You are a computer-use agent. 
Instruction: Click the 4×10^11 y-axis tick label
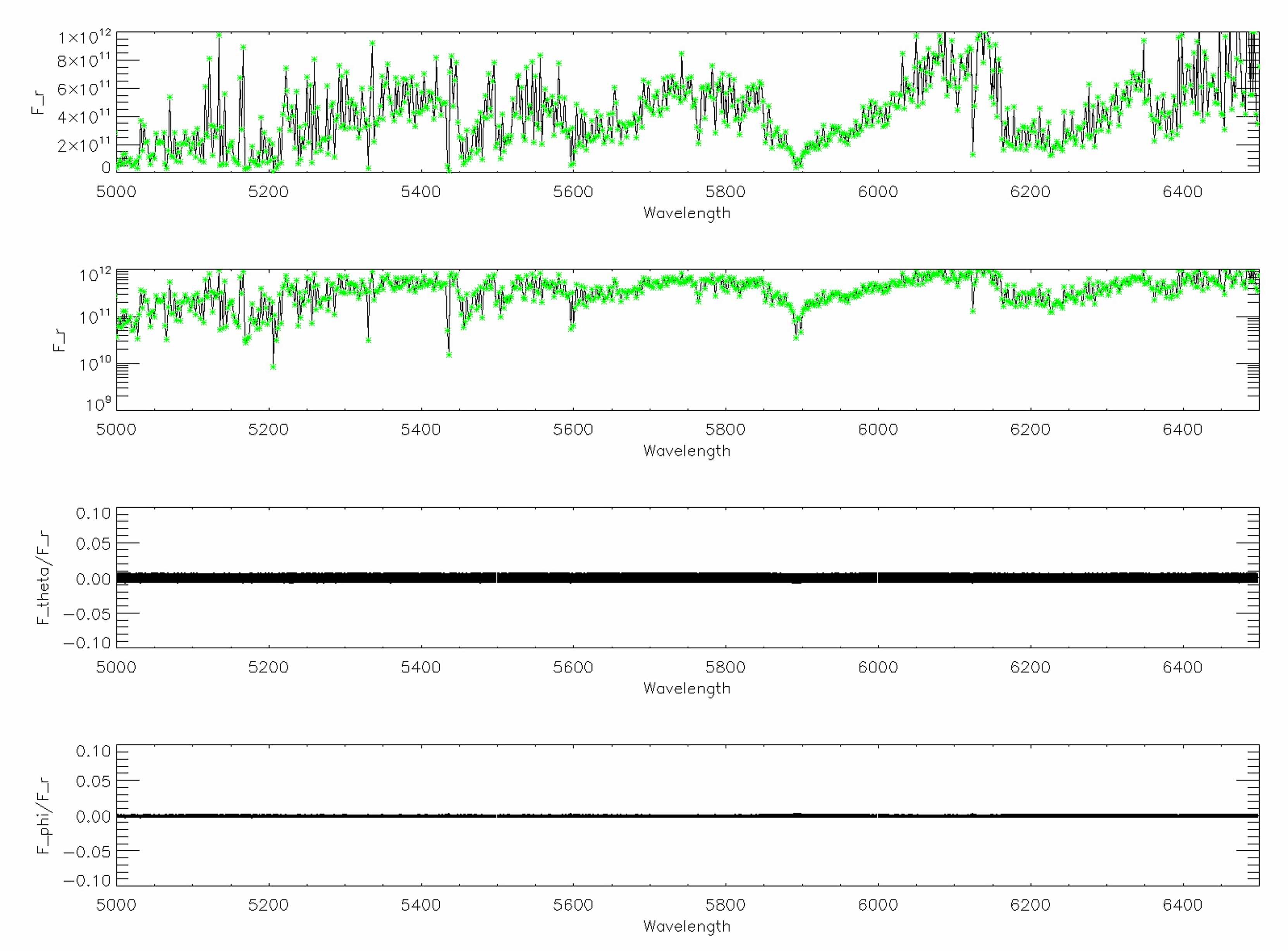point(84,117)
